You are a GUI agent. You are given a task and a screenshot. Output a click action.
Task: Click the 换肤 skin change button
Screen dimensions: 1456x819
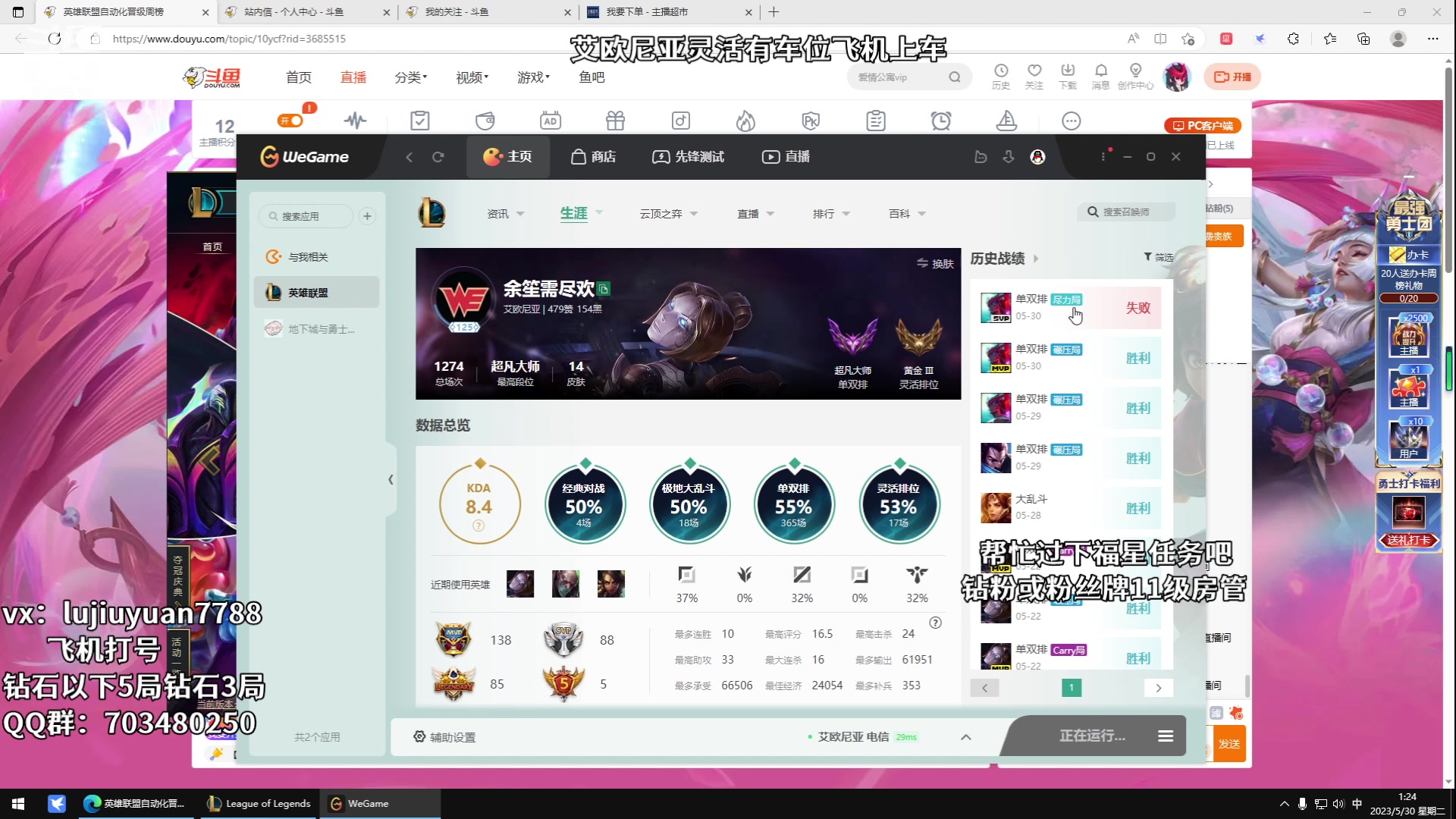[935, 264]
